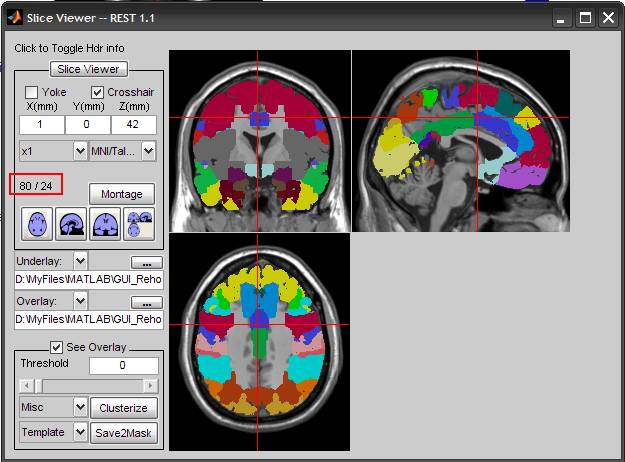Click the Overlay file path field
Image resolution: width=625 pixels, height=462 pixels.
tap(89, 319)
